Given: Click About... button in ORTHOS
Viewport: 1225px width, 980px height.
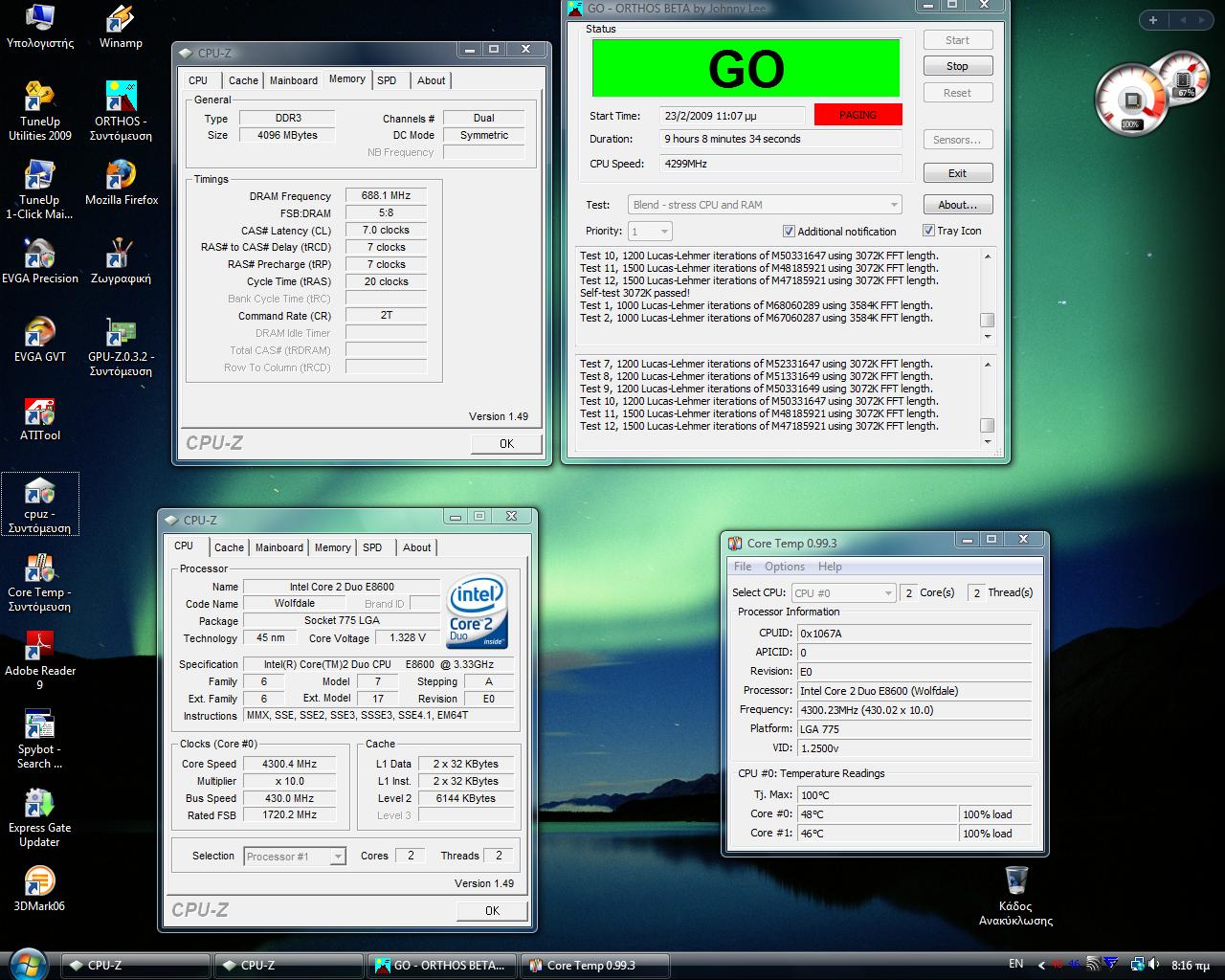Looking at the screenshot, I should point(957,205).
